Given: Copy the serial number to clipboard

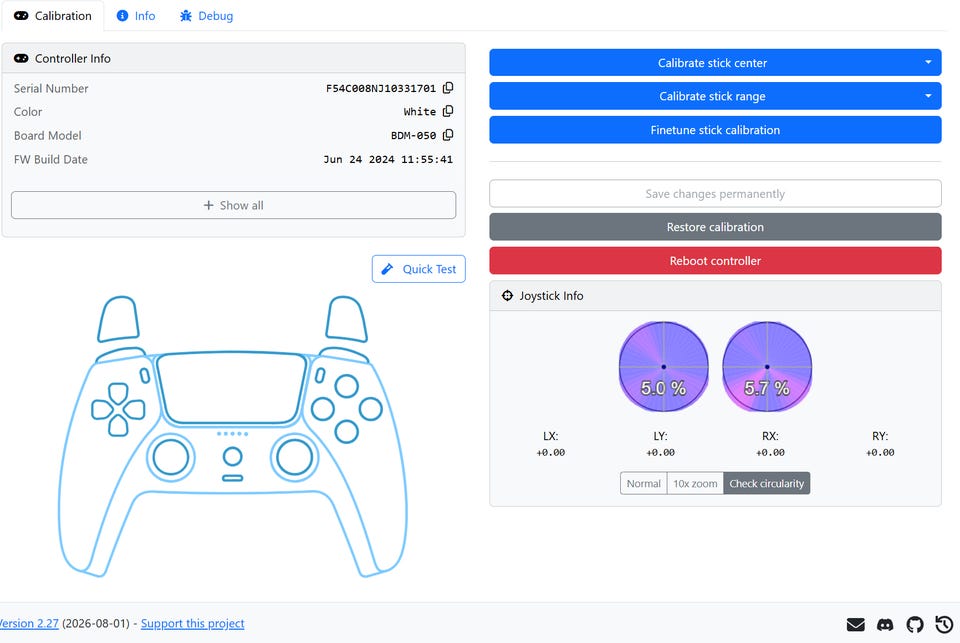Looking at the screenshot, I should pyautogui.click(x=448, y=88).
